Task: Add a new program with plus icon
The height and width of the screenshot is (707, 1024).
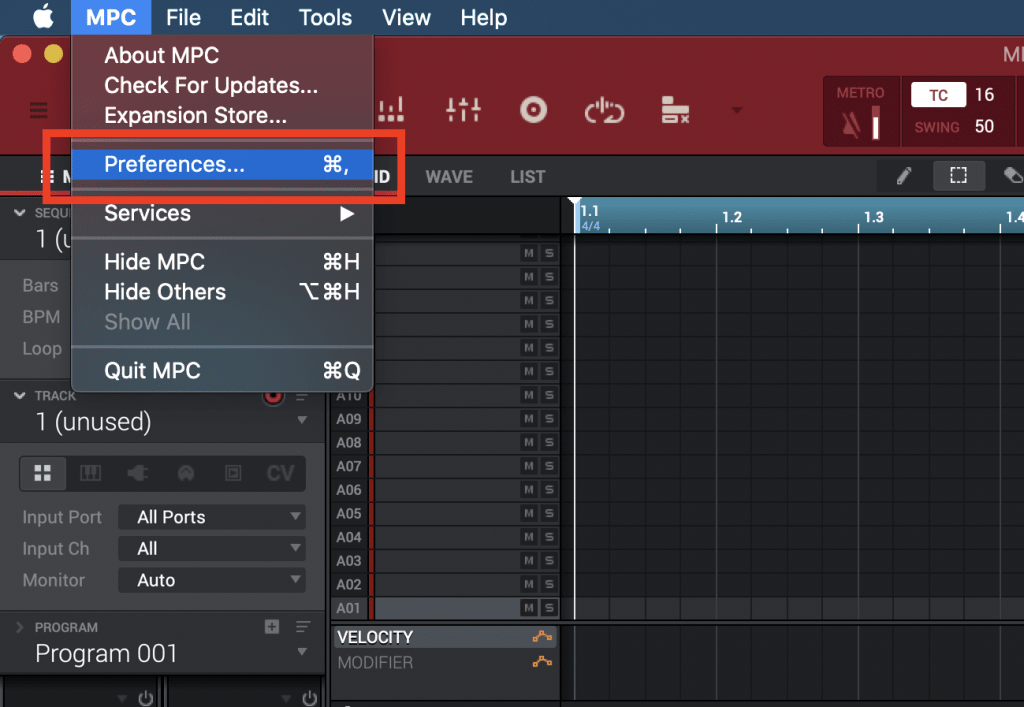Action: [x=272, y=627]
